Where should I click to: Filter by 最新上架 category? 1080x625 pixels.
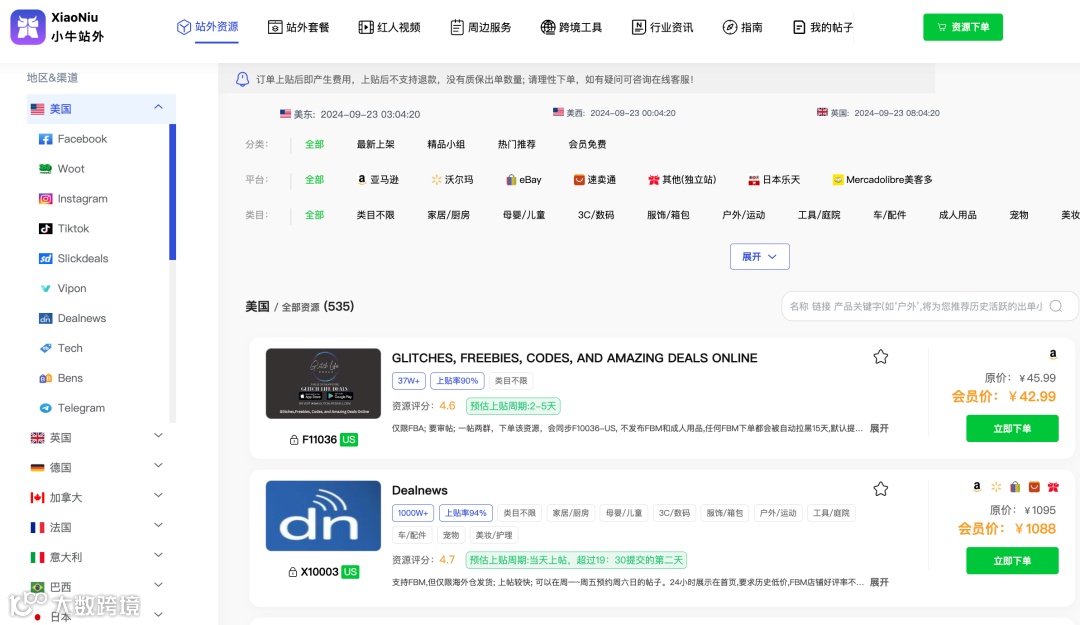point(375,144)
